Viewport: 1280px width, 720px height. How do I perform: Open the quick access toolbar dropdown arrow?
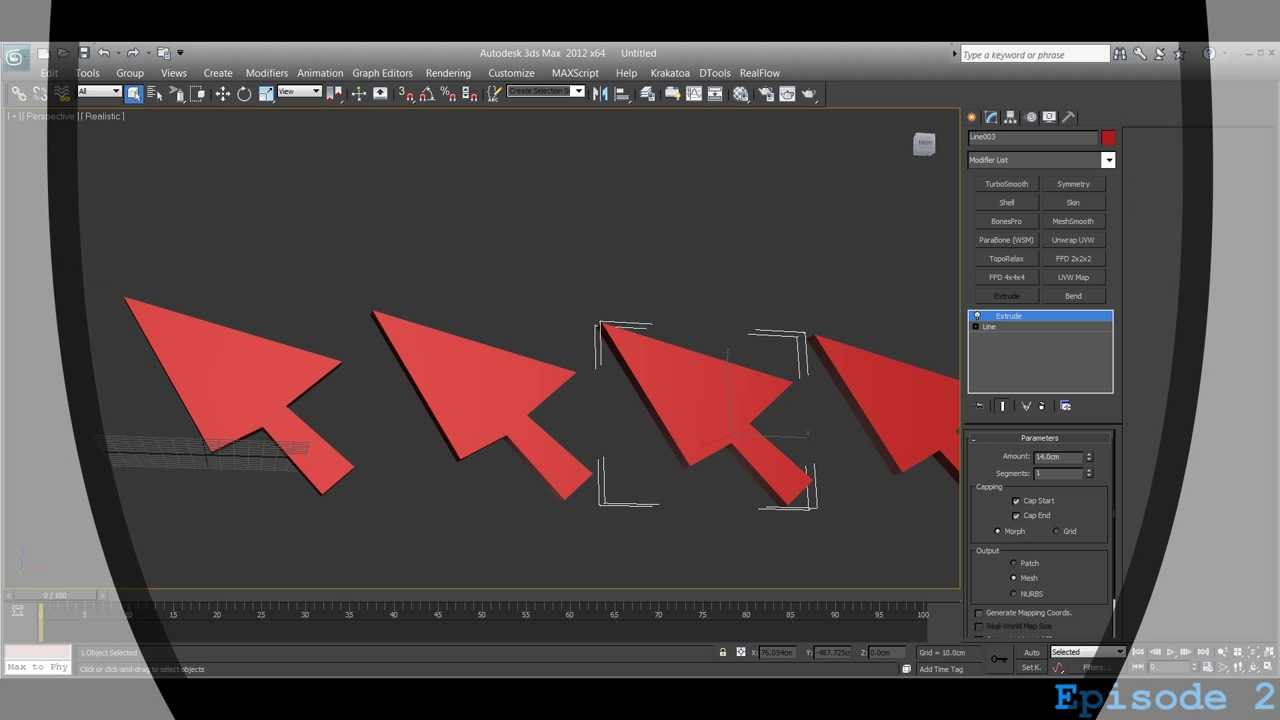pyautogui.click(x=180, y=53)
